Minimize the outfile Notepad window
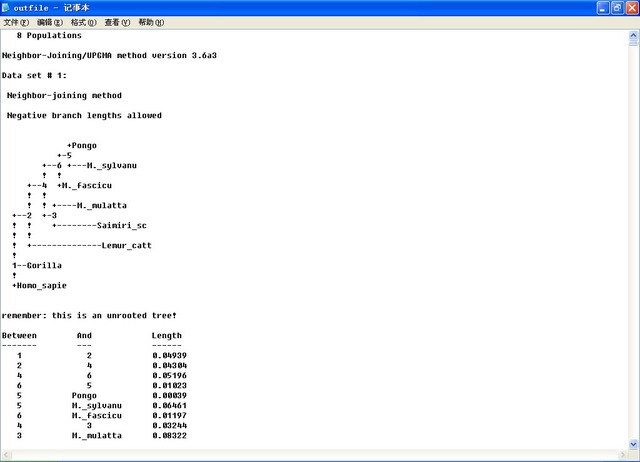Viewport: 640px width, 462px height. tap(603, 7)
